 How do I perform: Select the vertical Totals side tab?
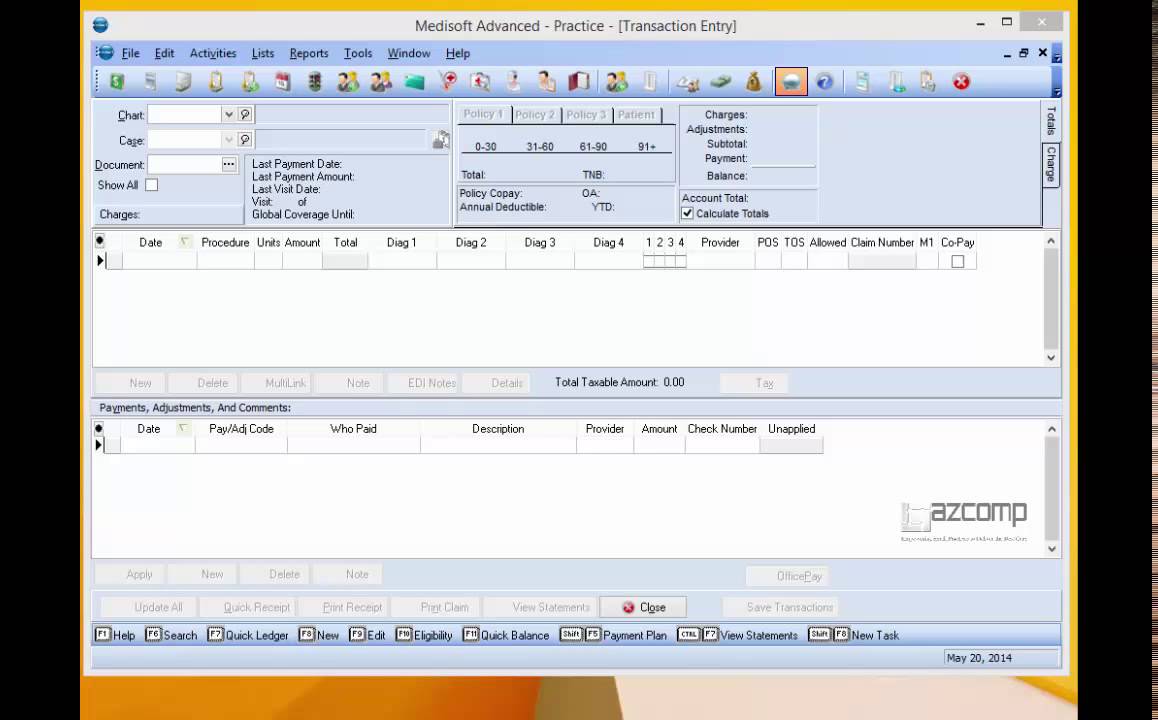coord(1051,121)
